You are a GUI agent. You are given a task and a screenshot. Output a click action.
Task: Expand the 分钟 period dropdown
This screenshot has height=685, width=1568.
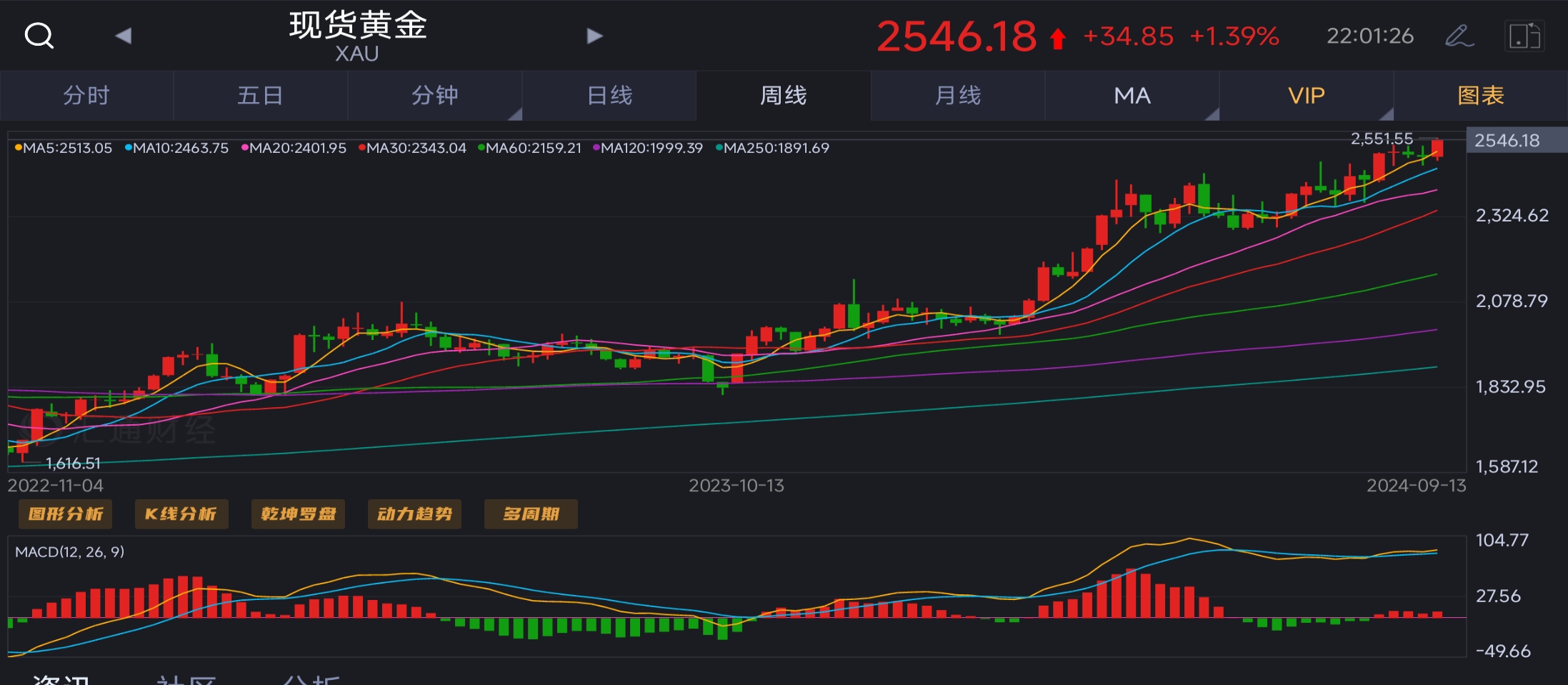[435, 95]
